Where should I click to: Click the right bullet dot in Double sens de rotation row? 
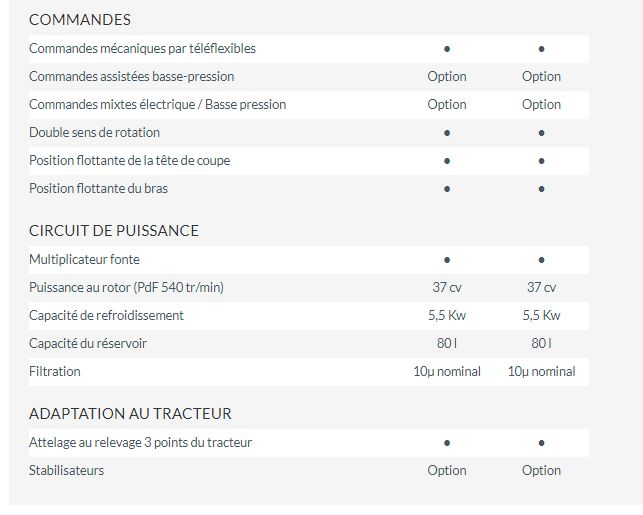point(541,133)
